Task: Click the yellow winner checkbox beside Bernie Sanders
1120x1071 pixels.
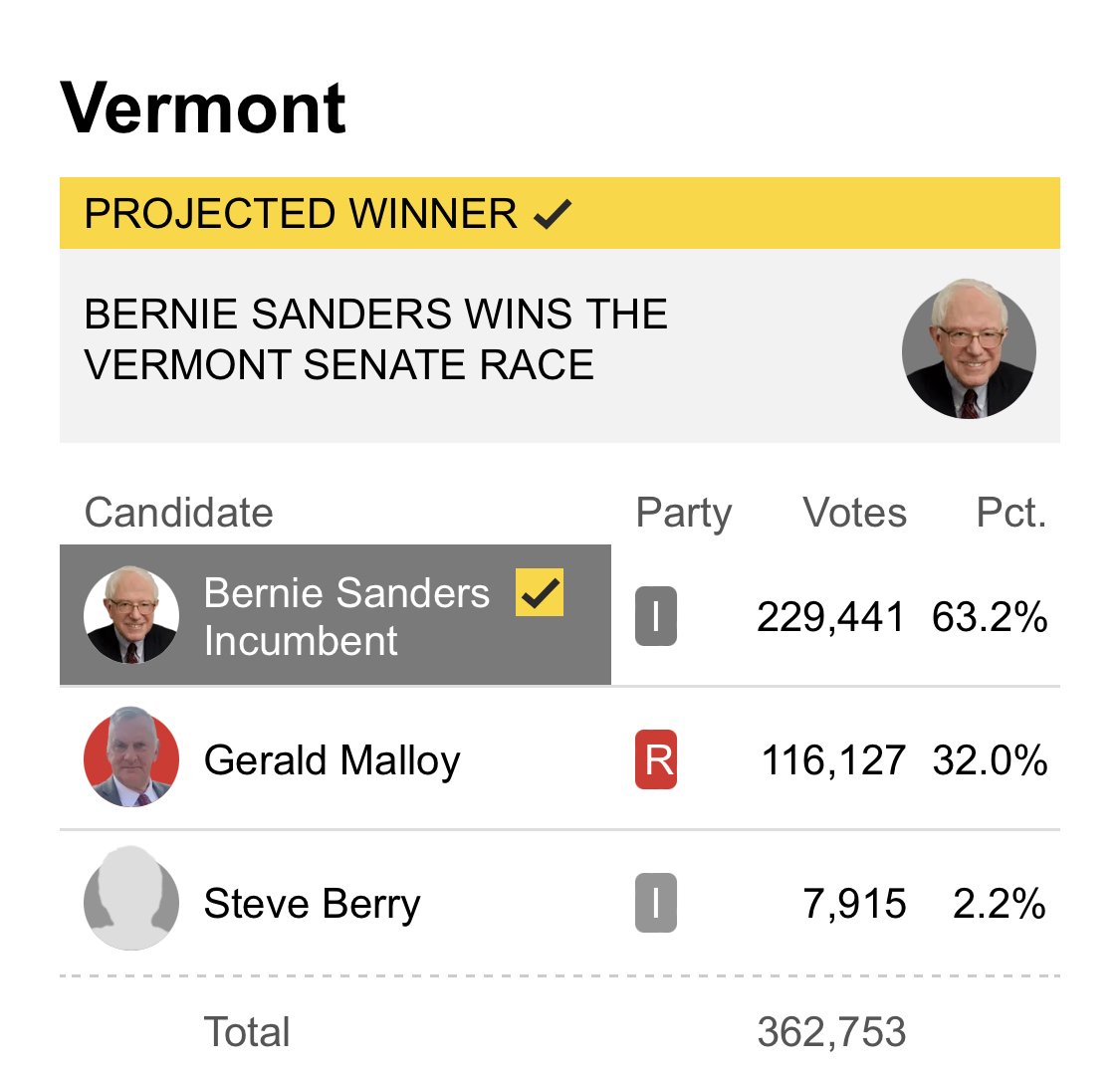Action: [x=540, y=592]
